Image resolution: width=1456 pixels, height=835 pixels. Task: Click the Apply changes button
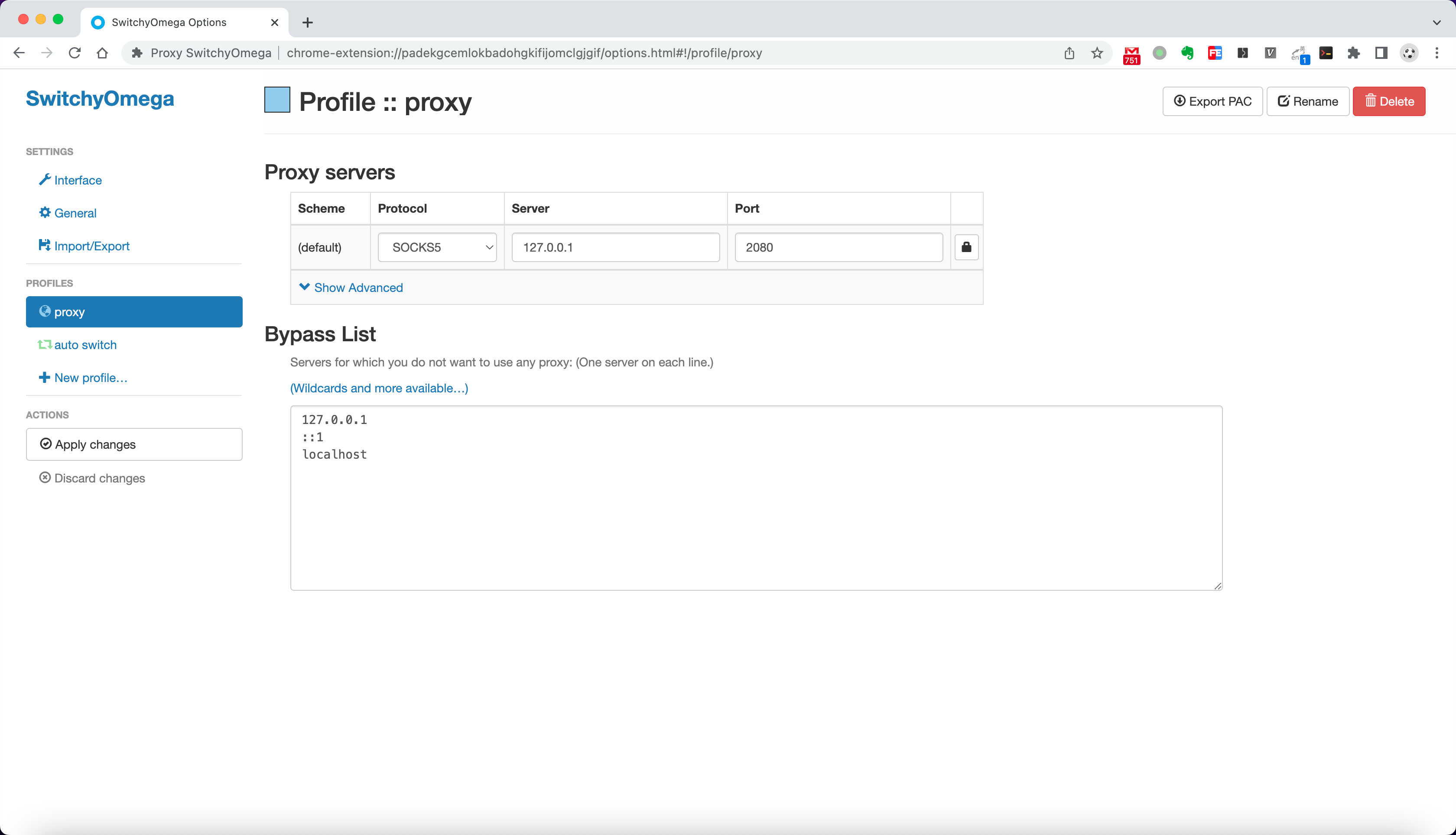(x=133, y=444)
